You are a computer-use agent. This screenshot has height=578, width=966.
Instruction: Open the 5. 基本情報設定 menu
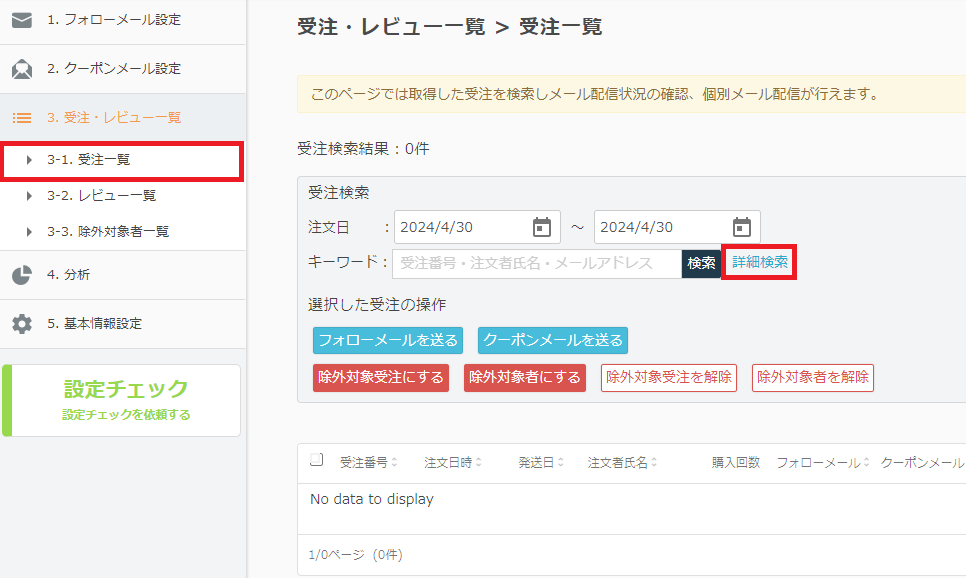coord(94,324)
